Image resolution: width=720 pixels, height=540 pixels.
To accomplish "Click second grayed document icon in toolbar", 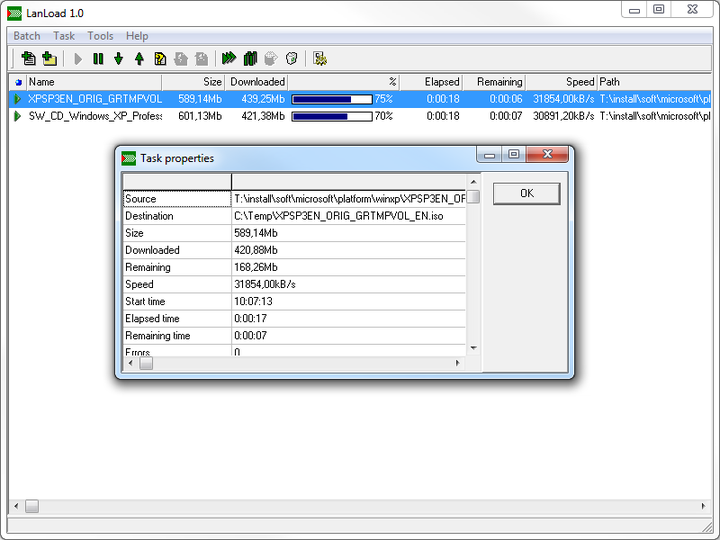I will click(202, 59).
